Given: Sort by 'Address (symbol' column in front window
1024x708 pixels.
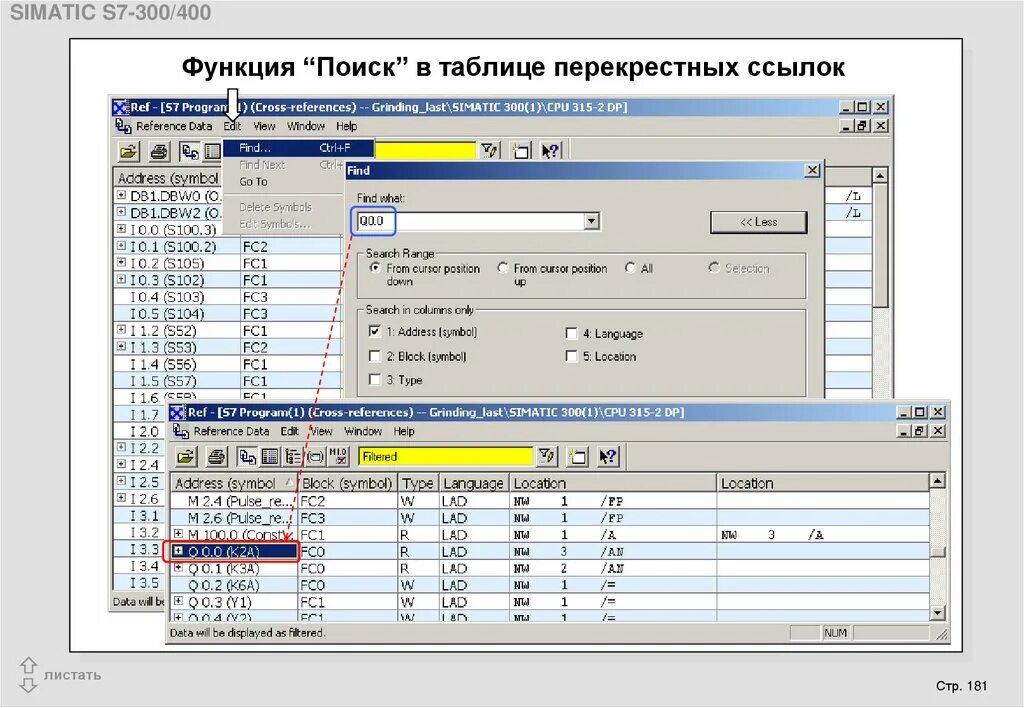Looking at the screenshot, I should coord(234,483).
